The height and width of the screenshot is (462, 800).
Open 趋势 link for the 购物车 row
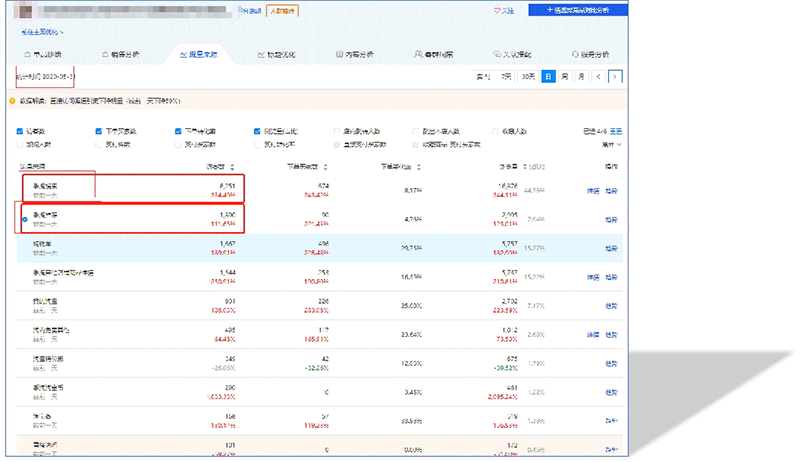click(612, 248)
